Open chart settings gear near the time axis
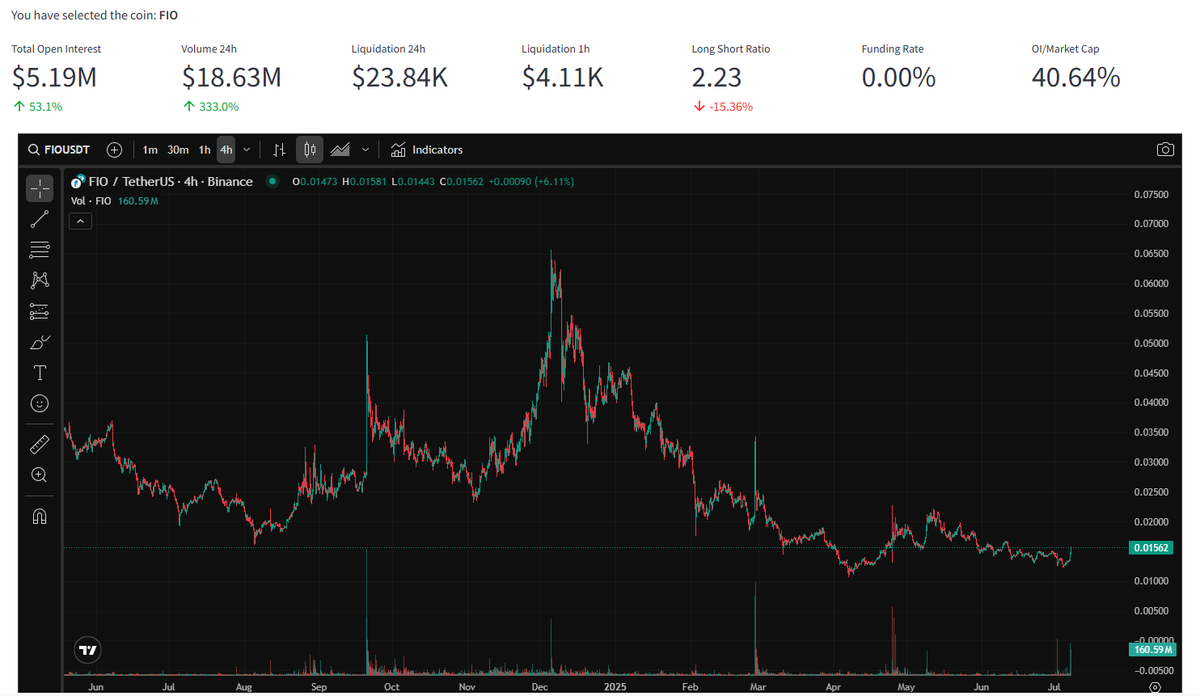 [1155, 687]
